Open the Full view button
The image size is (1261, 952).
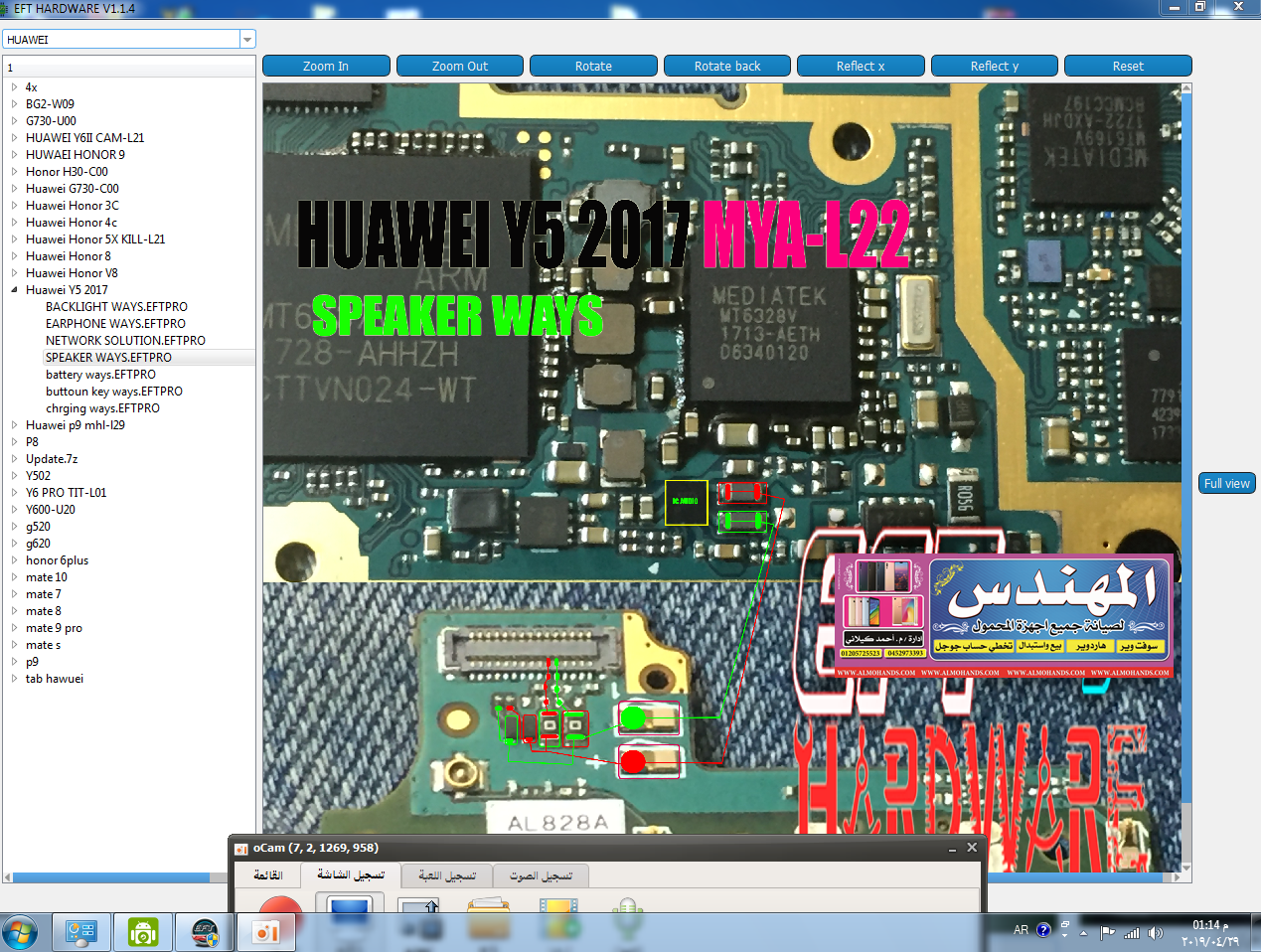pyautogui.click(x=1227, y=484)
